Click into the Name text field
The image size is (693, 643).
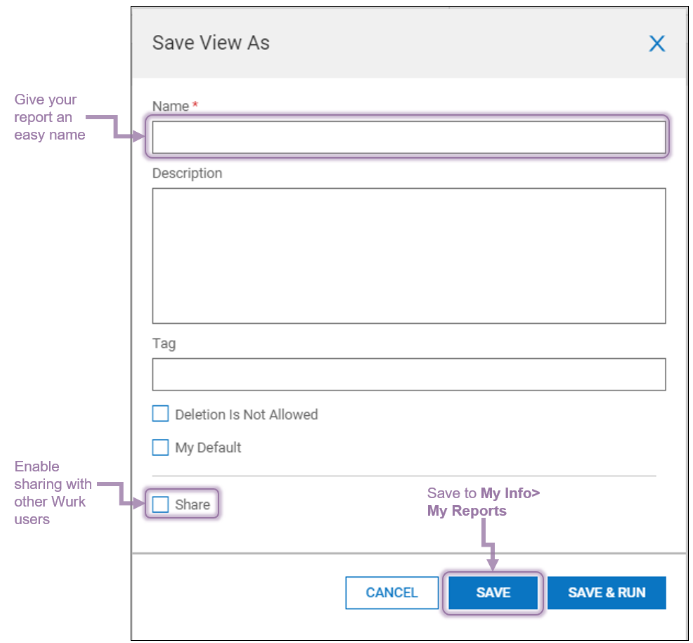click(408, 137)
